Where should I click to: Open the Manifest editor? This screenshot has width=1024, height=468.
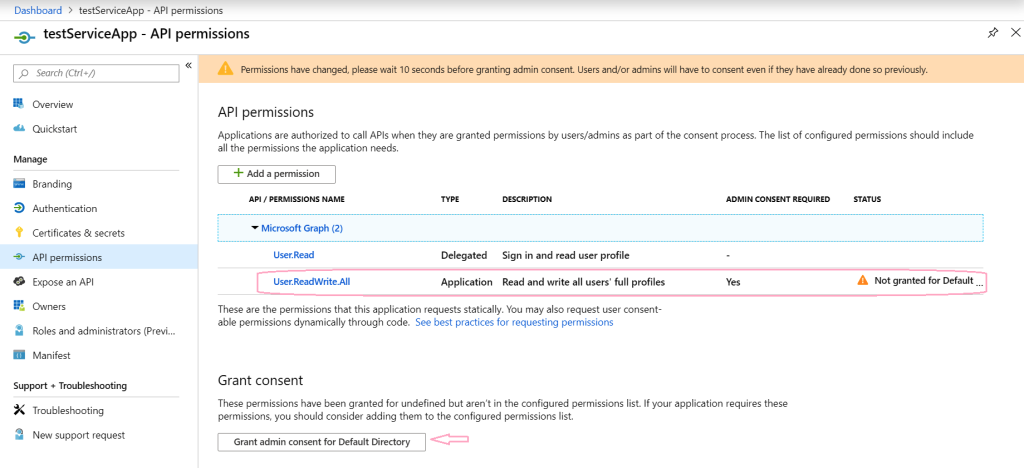52,355
